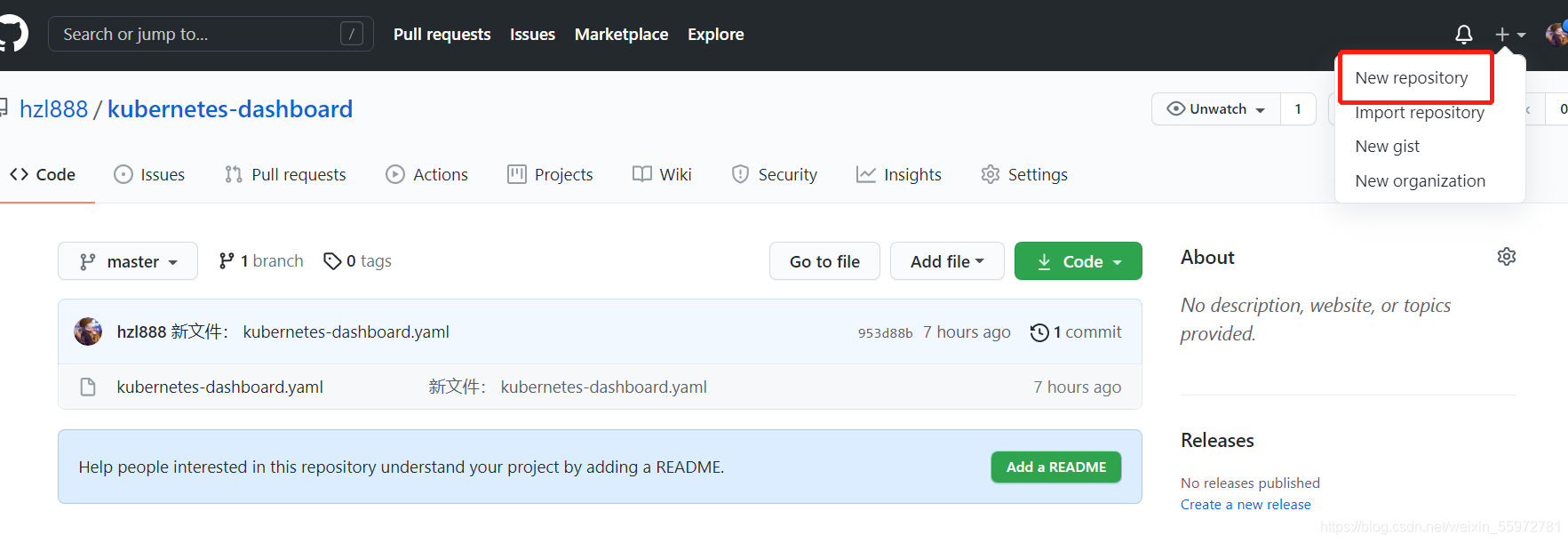Focus the Search or jump to field

click(211, 34)
